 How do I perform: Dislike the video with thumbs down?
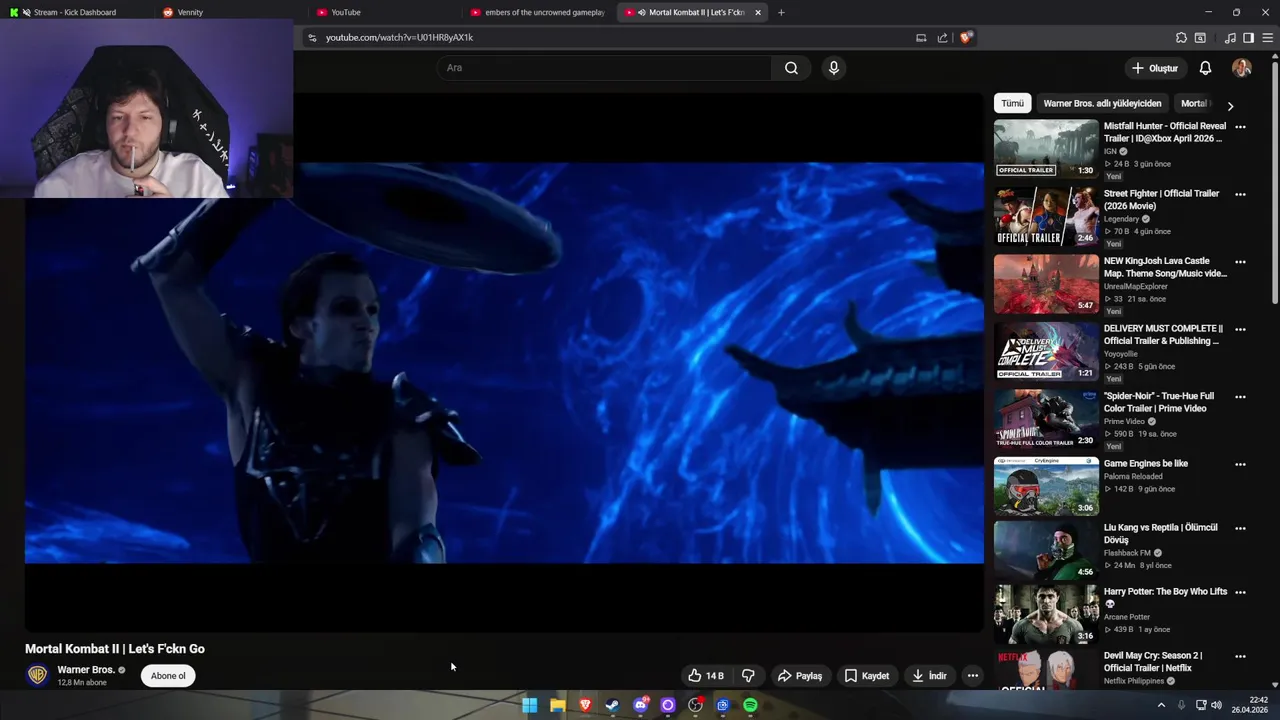(748, 676)
